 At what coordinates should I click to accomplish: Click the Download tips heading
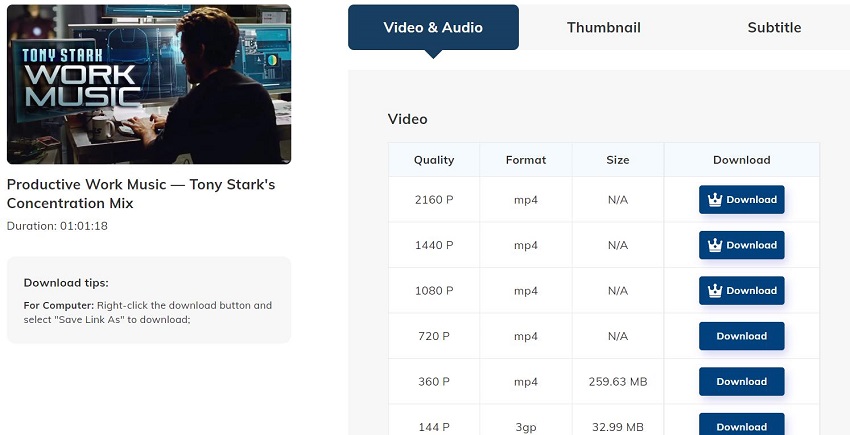click(x=66, y=283)
